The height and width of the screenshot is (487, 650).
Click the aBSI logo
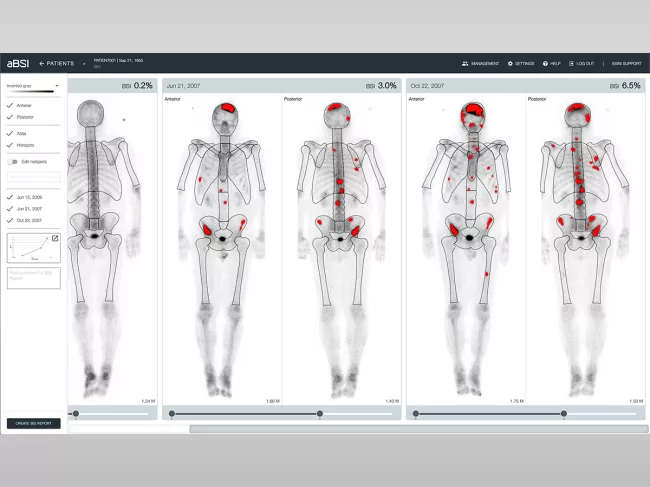[x=17, y=63]
